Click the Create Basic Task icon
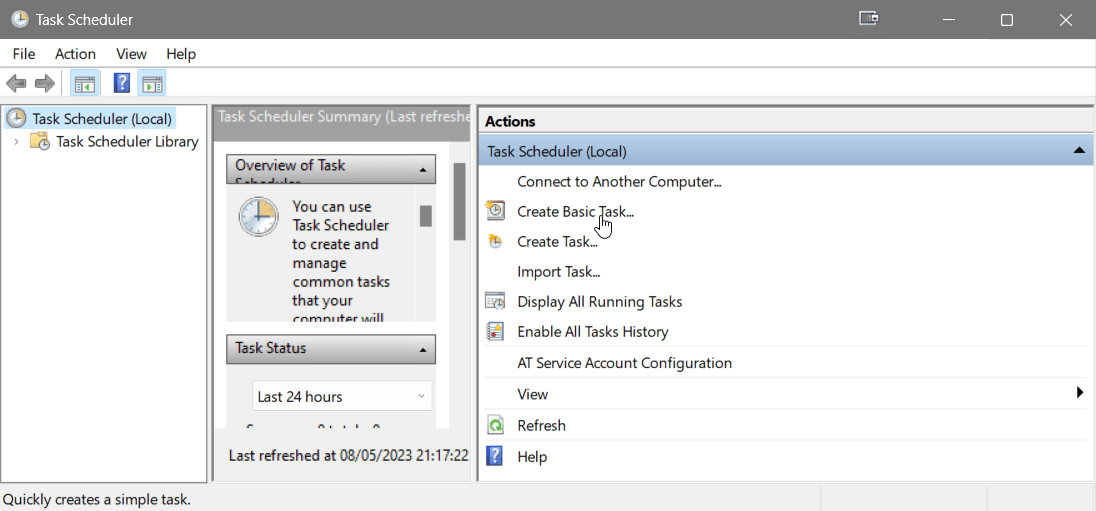Screen dimensions: 1096x511 495,210
